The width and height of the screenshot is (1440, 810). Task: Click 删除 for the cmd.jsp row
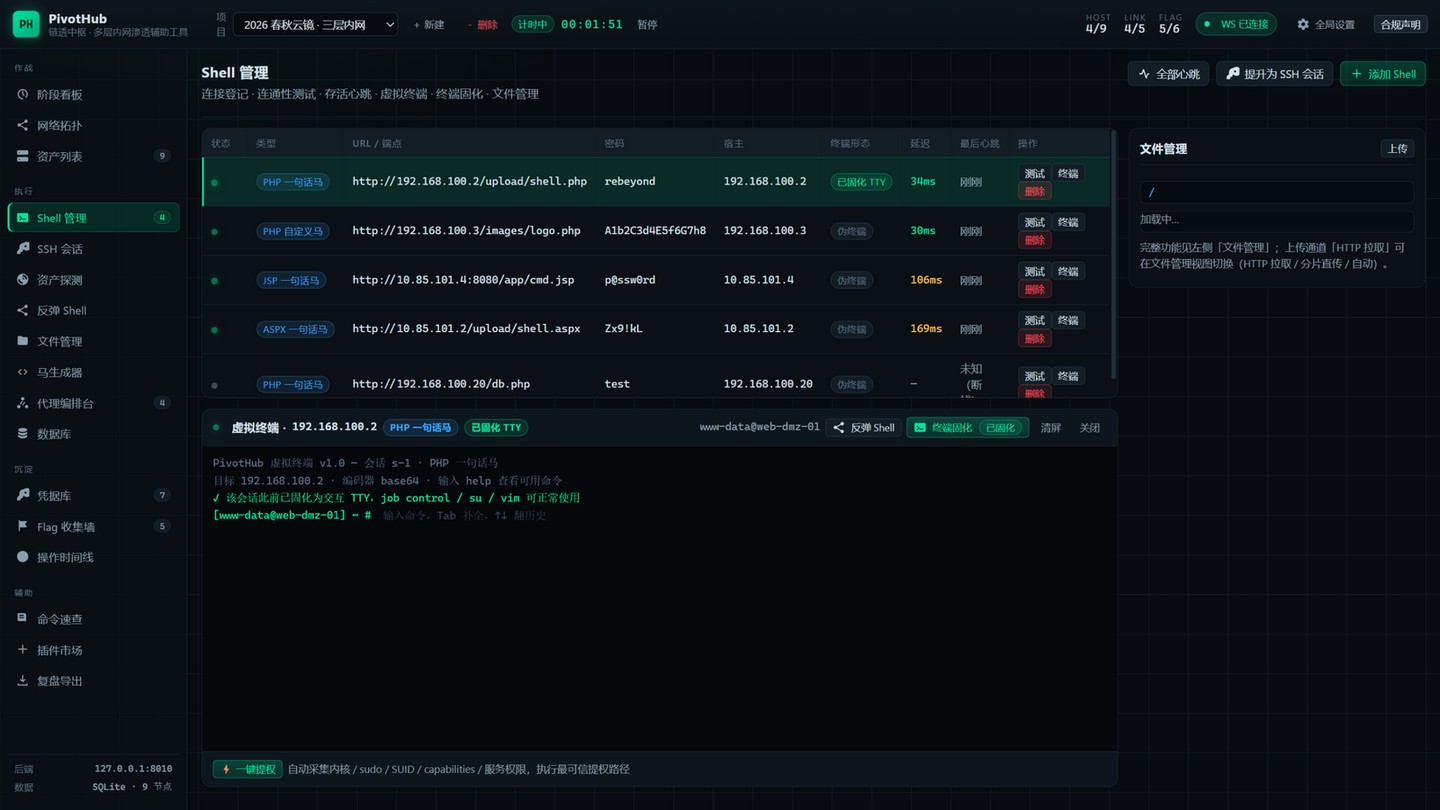1034,289
